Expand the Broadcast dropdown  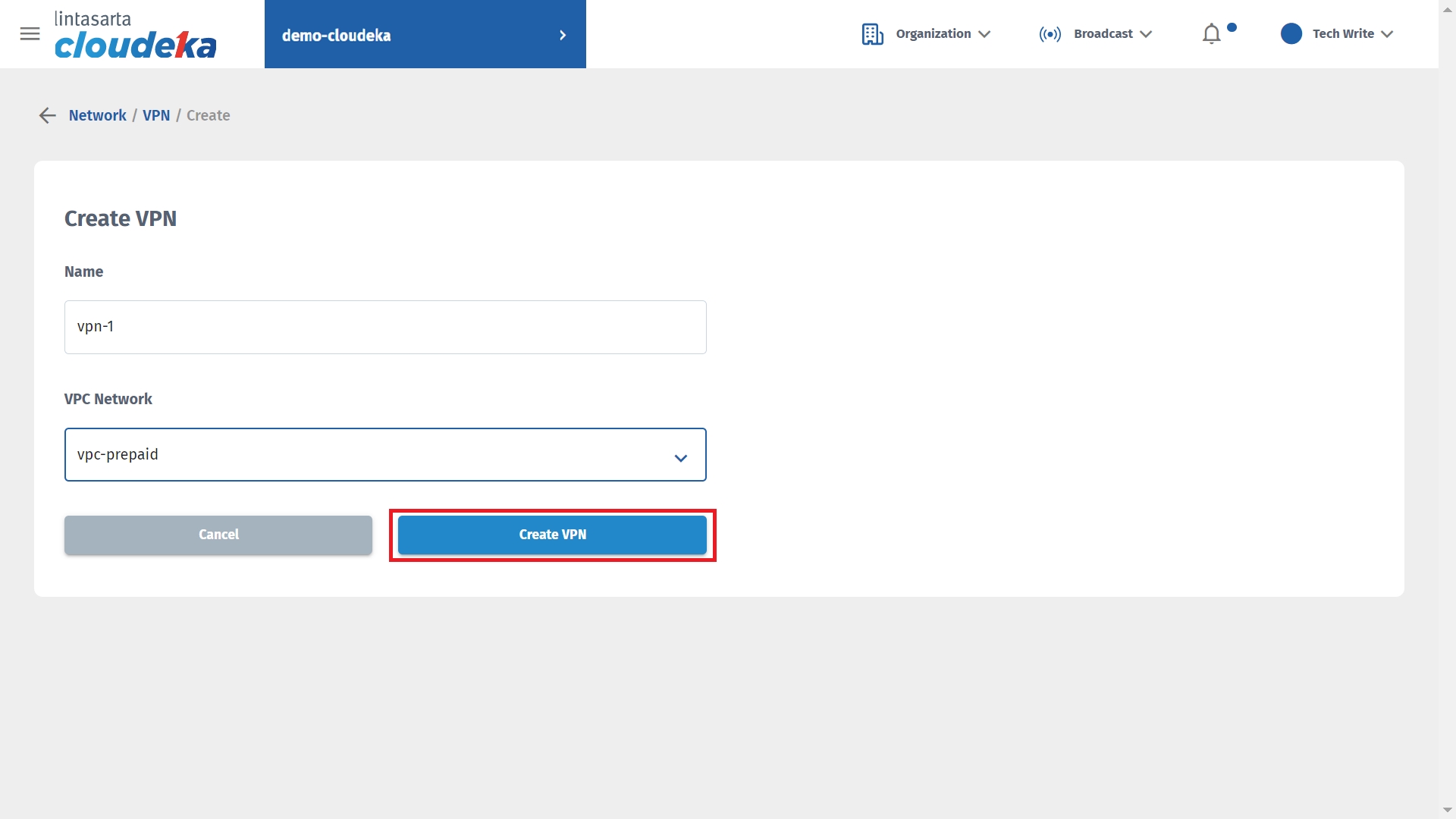(1146, 34)
